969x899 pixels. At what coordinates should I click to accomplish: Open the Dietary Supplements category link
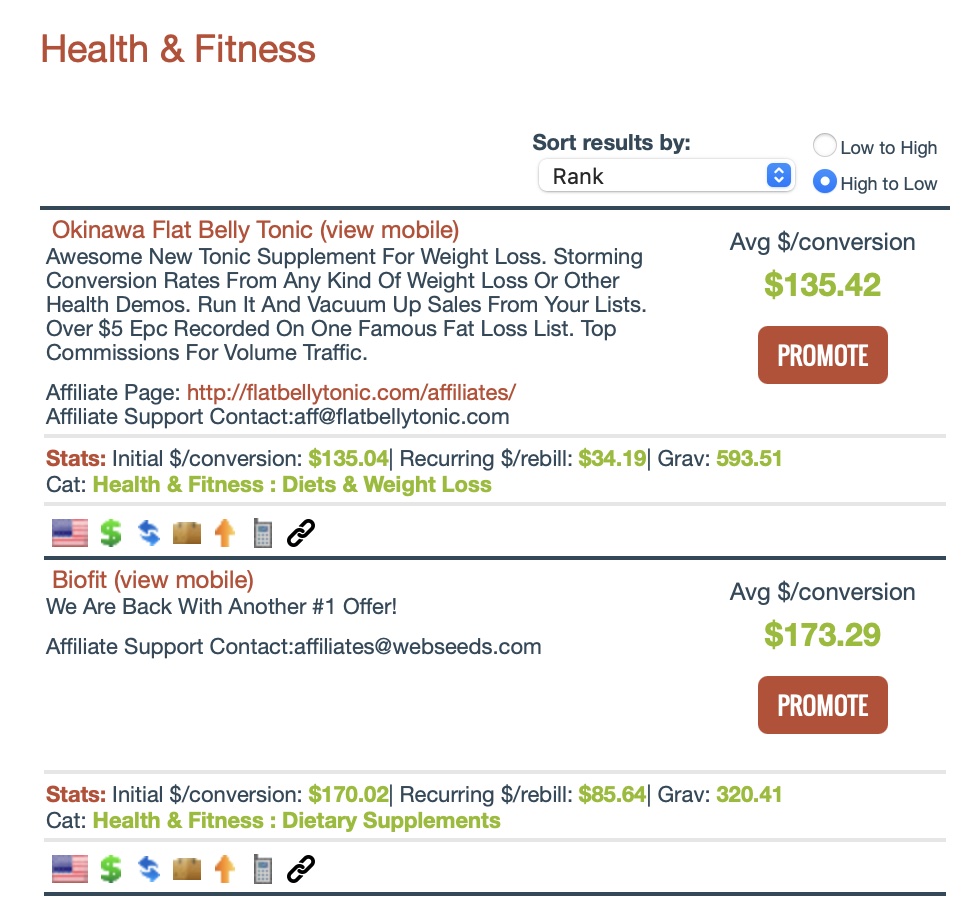296,821
